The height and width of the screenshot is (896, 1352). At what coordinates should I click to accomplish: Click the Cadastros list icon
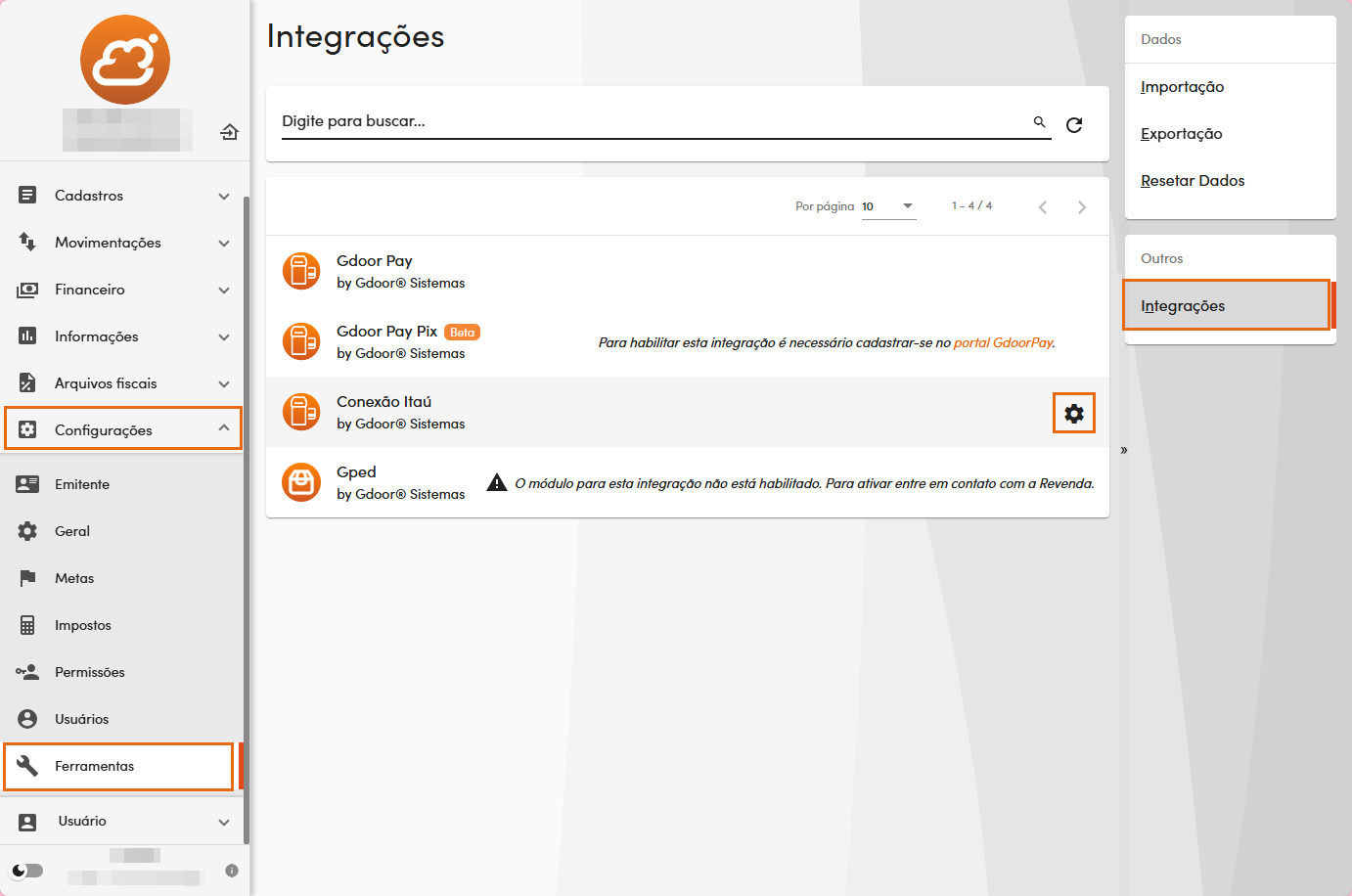(x=27, y=196)
